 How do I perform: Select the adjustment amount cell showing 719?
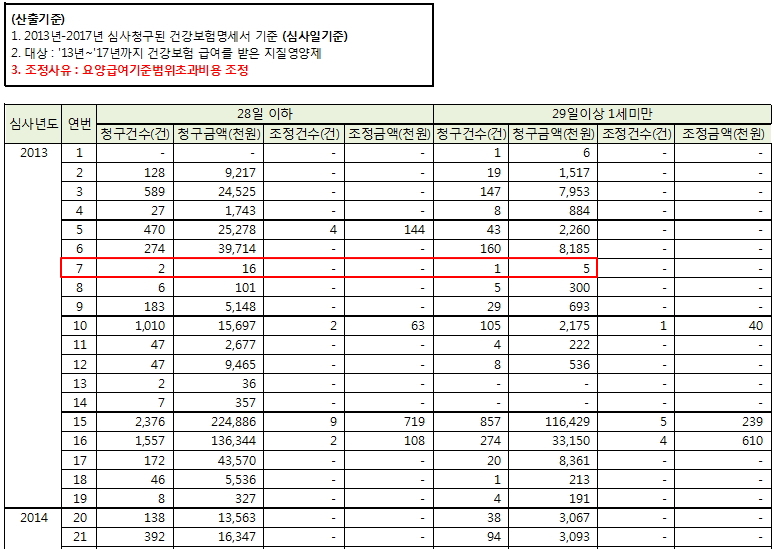[x=388, y=421]
